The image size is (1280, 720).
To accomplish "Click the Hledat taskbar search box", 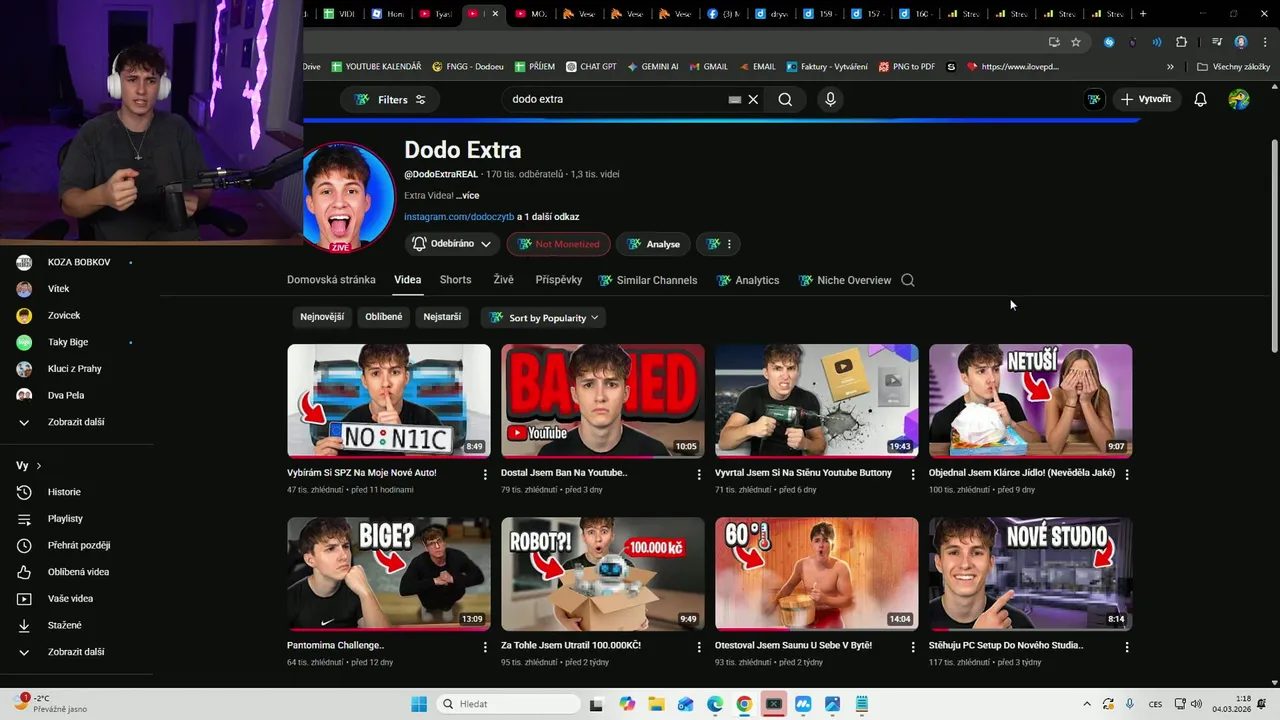I will pyautogui.click(x=510, y=704).
